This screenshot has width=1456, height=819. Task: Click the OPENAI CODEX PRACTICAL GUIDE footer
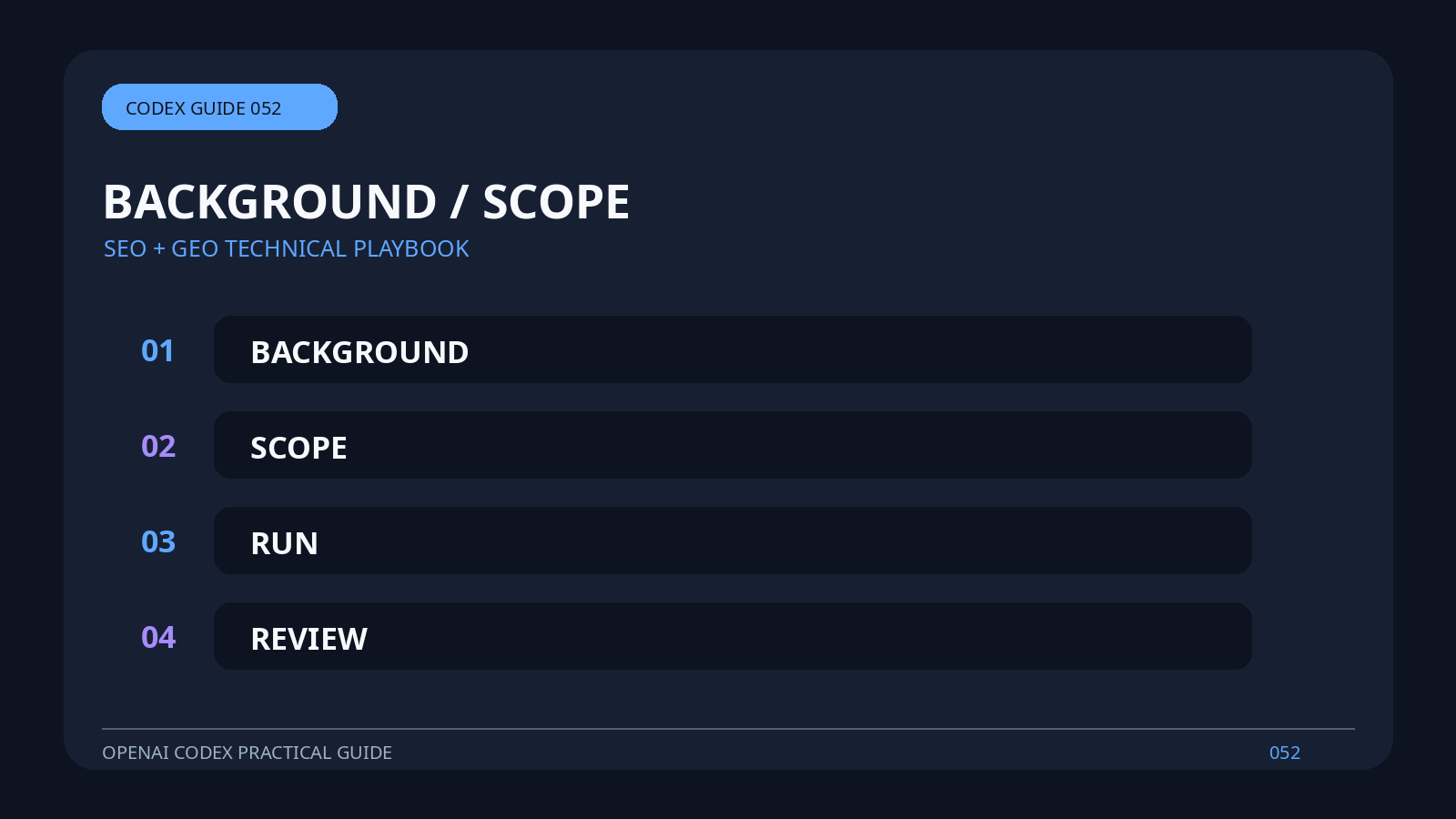pyautogui.click(x=247, y=753)
